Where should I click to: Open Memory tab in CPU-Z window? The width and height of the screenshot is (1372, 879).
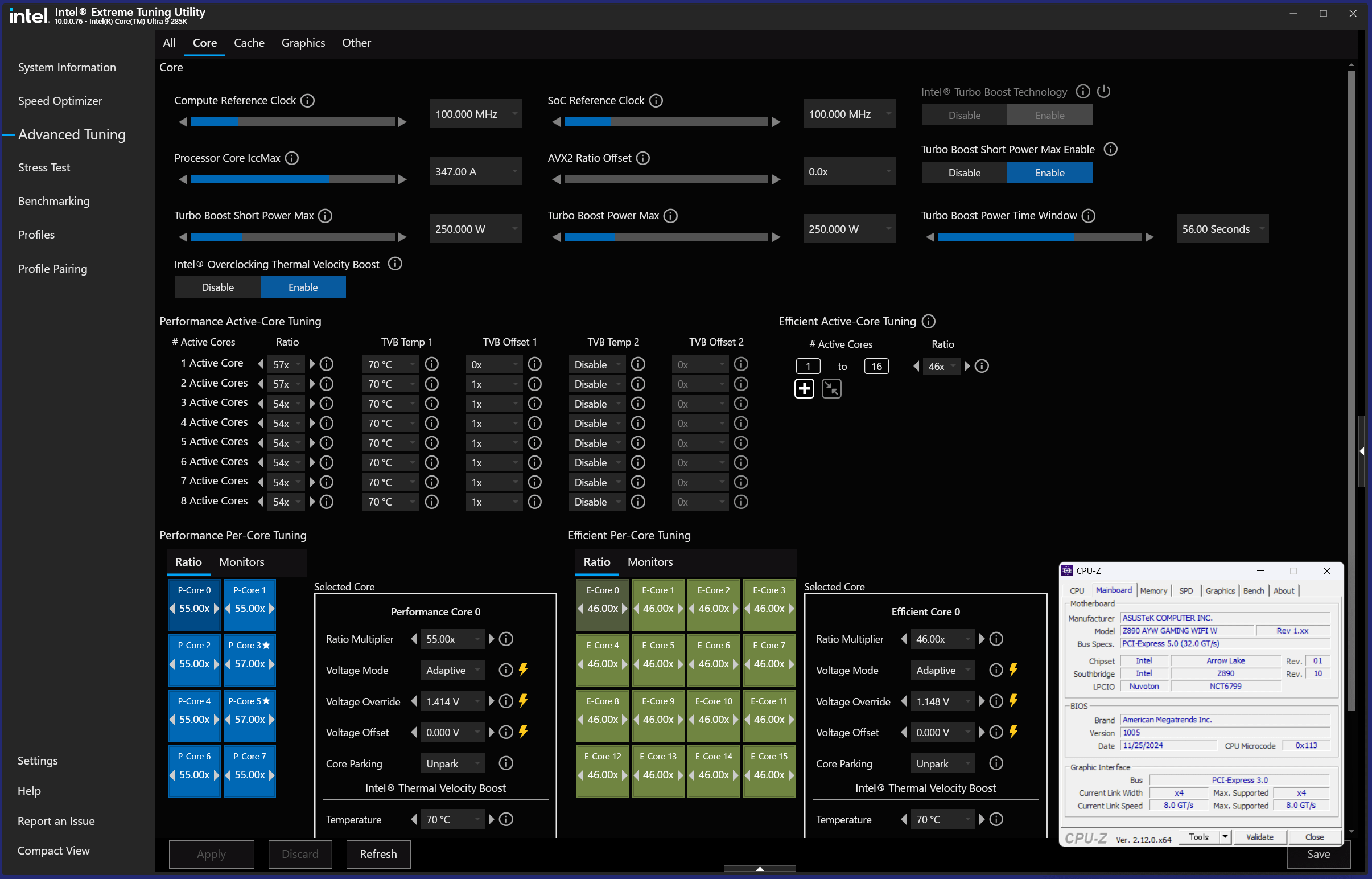(1153, 591)
